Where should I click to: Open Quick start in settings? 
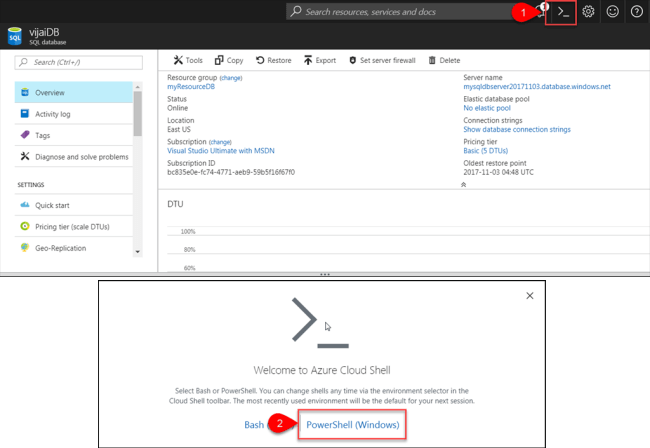point(74,205)
